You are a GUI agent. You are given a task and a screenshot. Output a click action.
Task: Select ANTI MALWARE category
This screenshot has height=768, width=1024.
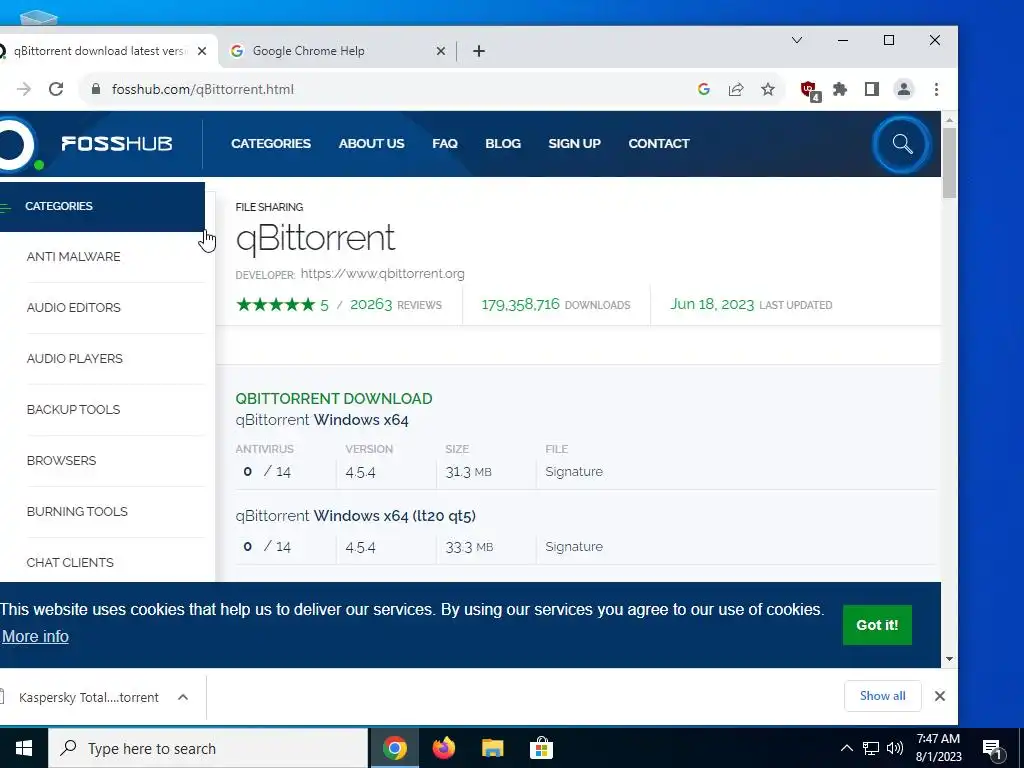(74, 257)
